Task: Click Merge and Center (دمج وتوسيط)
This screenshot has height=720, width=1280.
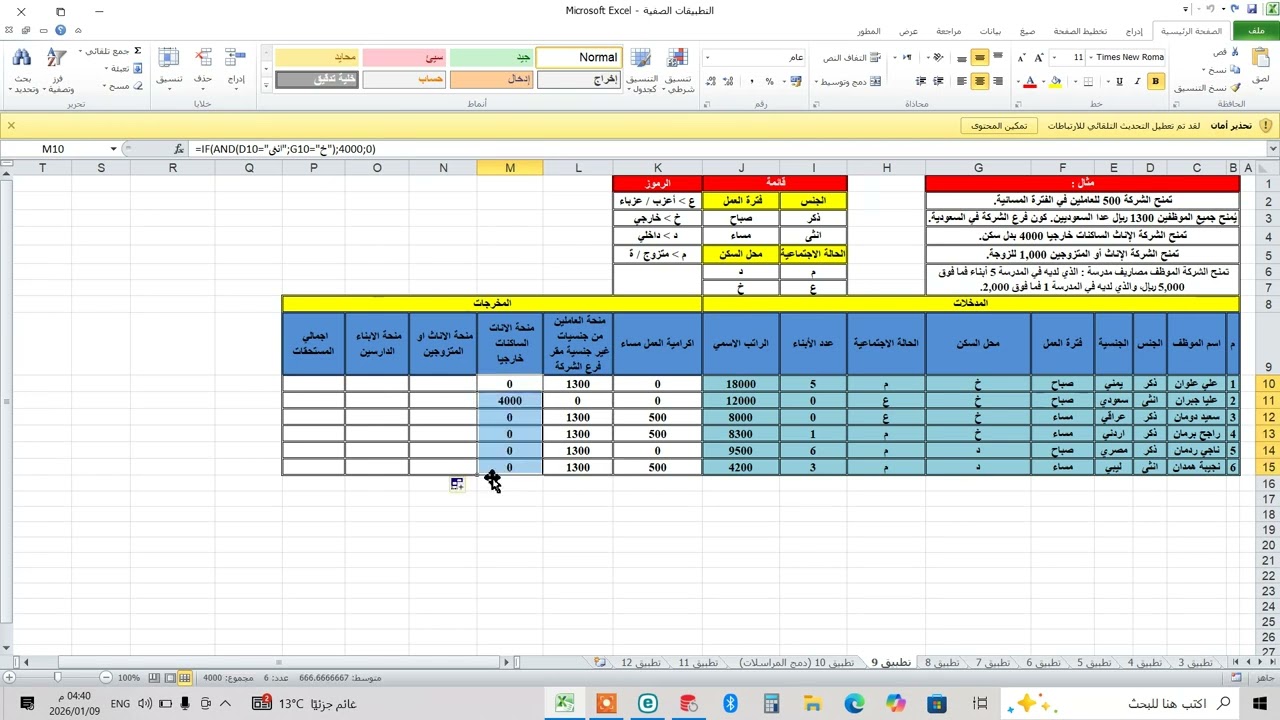Action: click(x=849, y=81)
